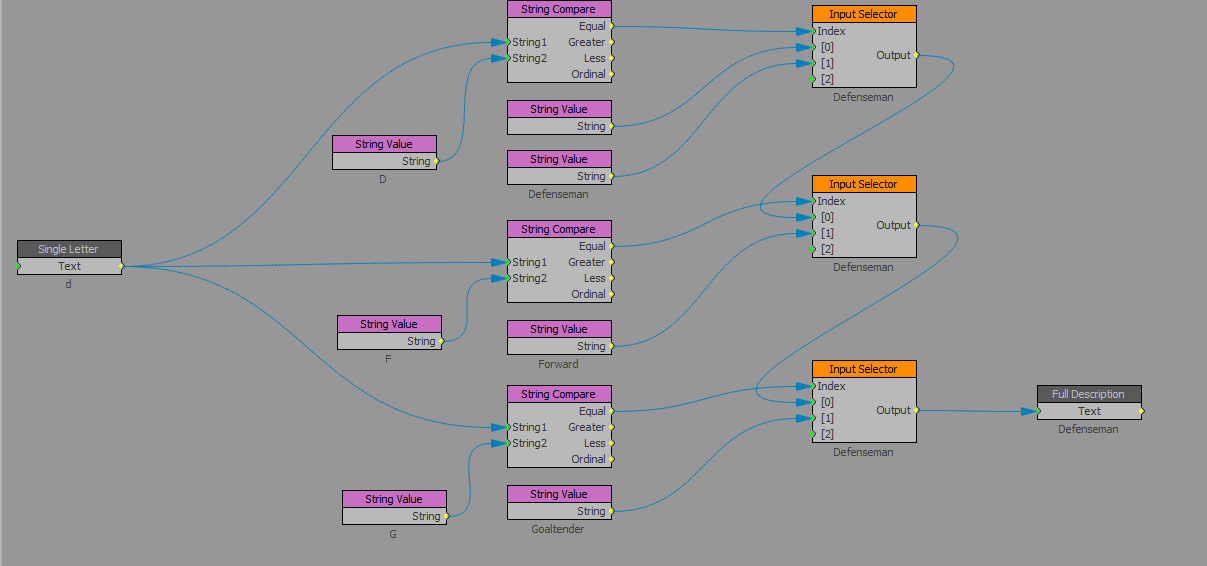This screenshot has height=566, width=1207.
Task: Click the Defenseman caption under its String Value
Action: pyautogui.click(x=558, y=194)
